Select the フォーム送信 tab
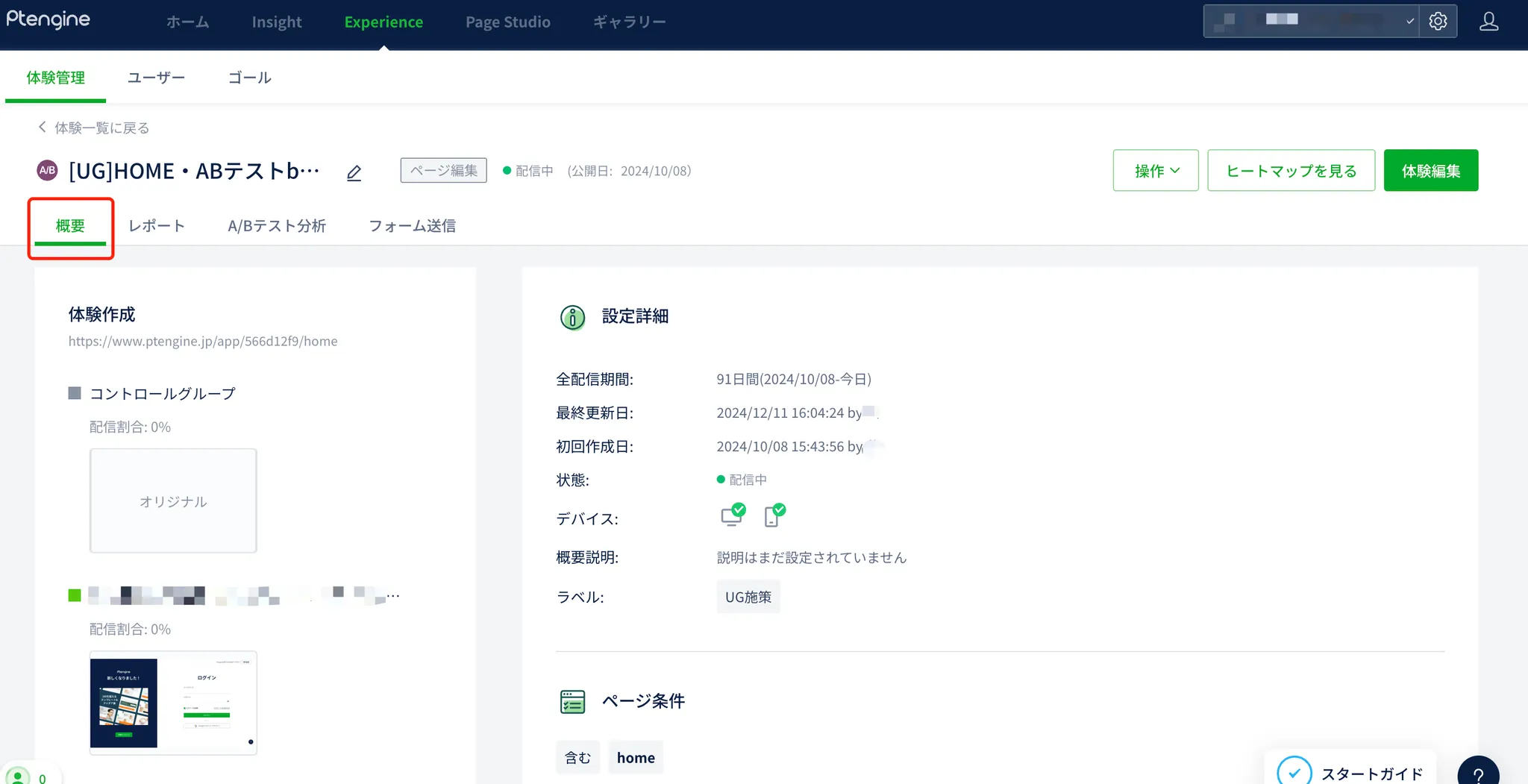 [412, 226]
